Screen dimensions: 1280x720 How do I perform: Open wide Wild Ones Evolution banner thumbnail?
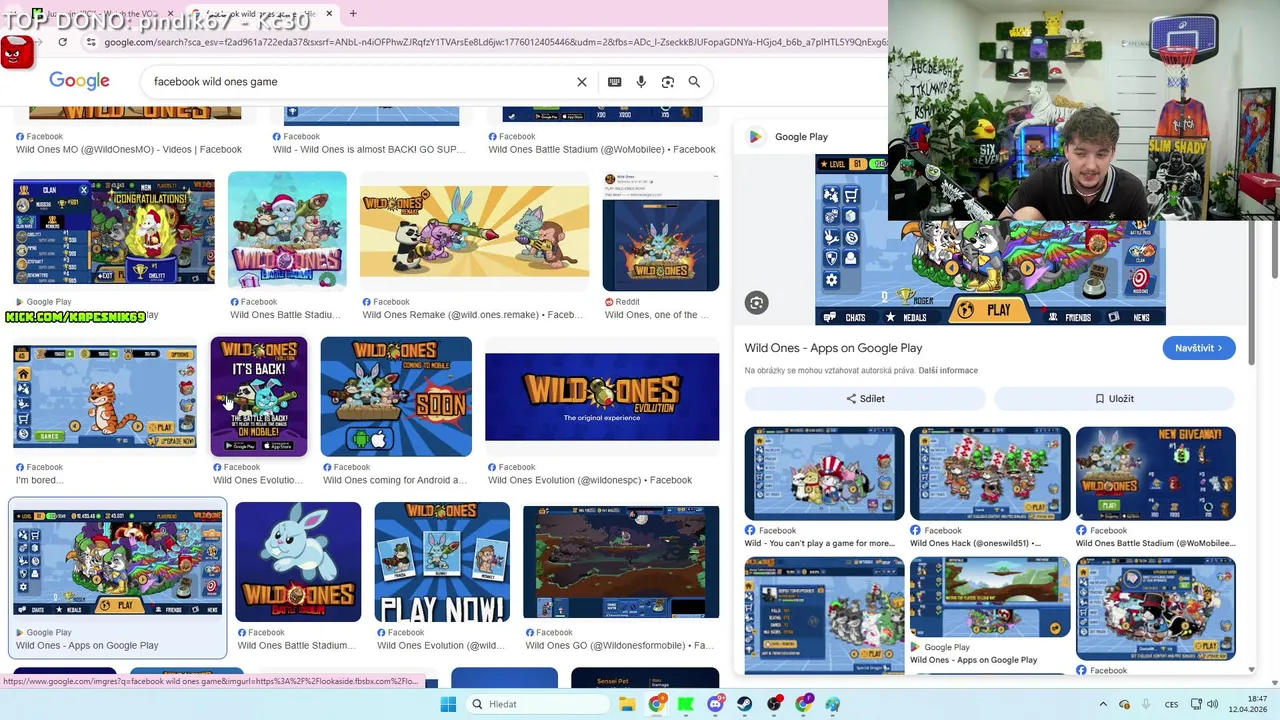pyautogui.click(x=602, y=397)
